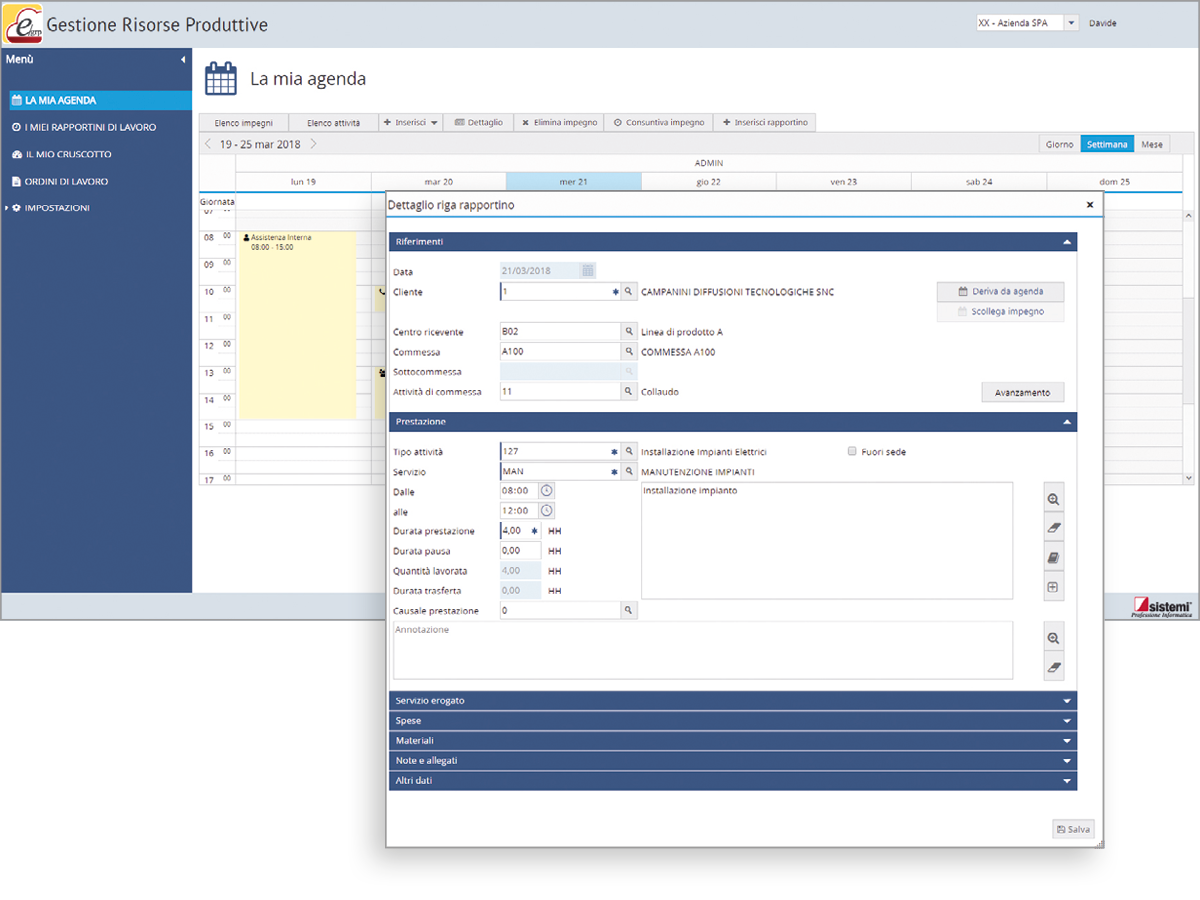Click the eraser icon beside the description box

tap(1052, 528)
